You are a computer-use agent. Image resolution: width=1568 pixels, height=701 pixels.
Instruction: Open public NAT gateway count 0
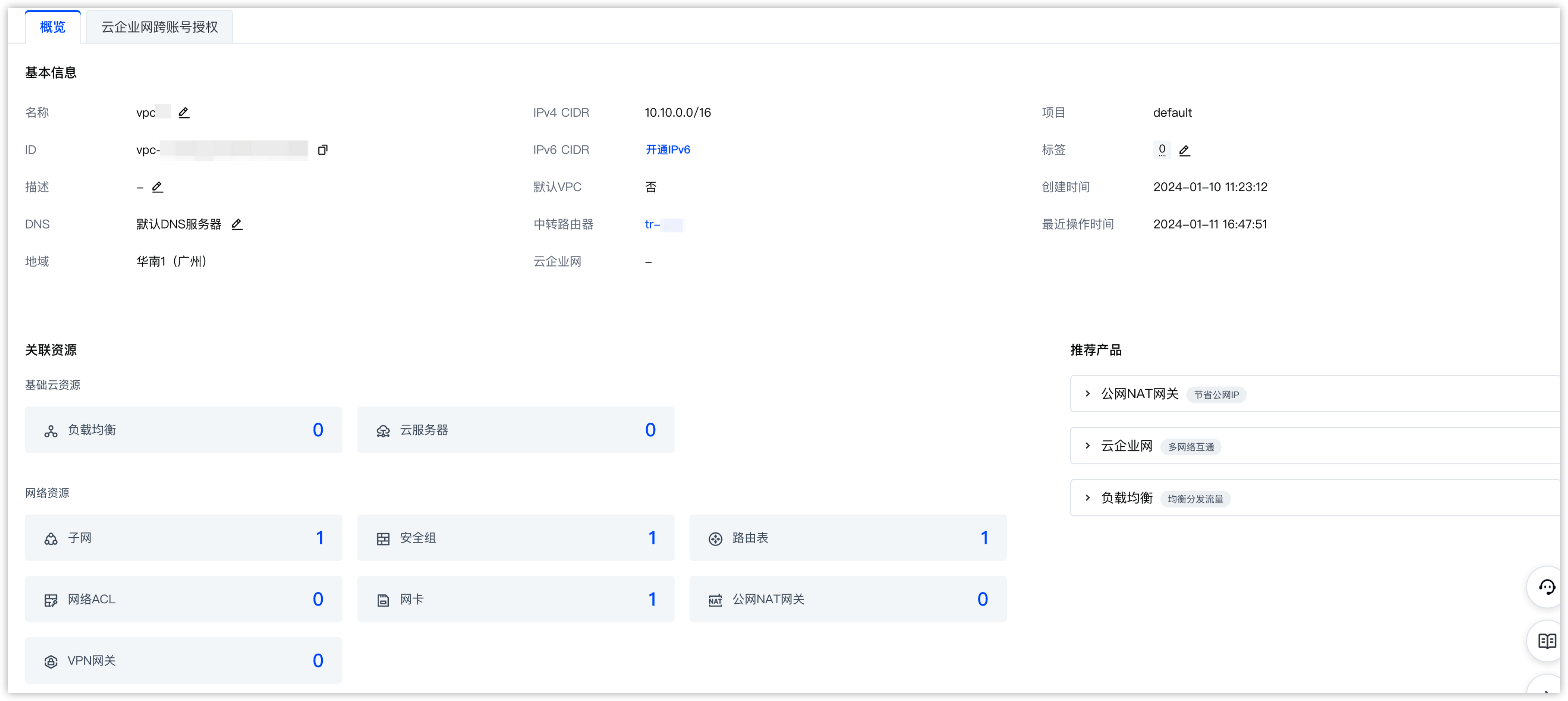click(x=982, y=599)
